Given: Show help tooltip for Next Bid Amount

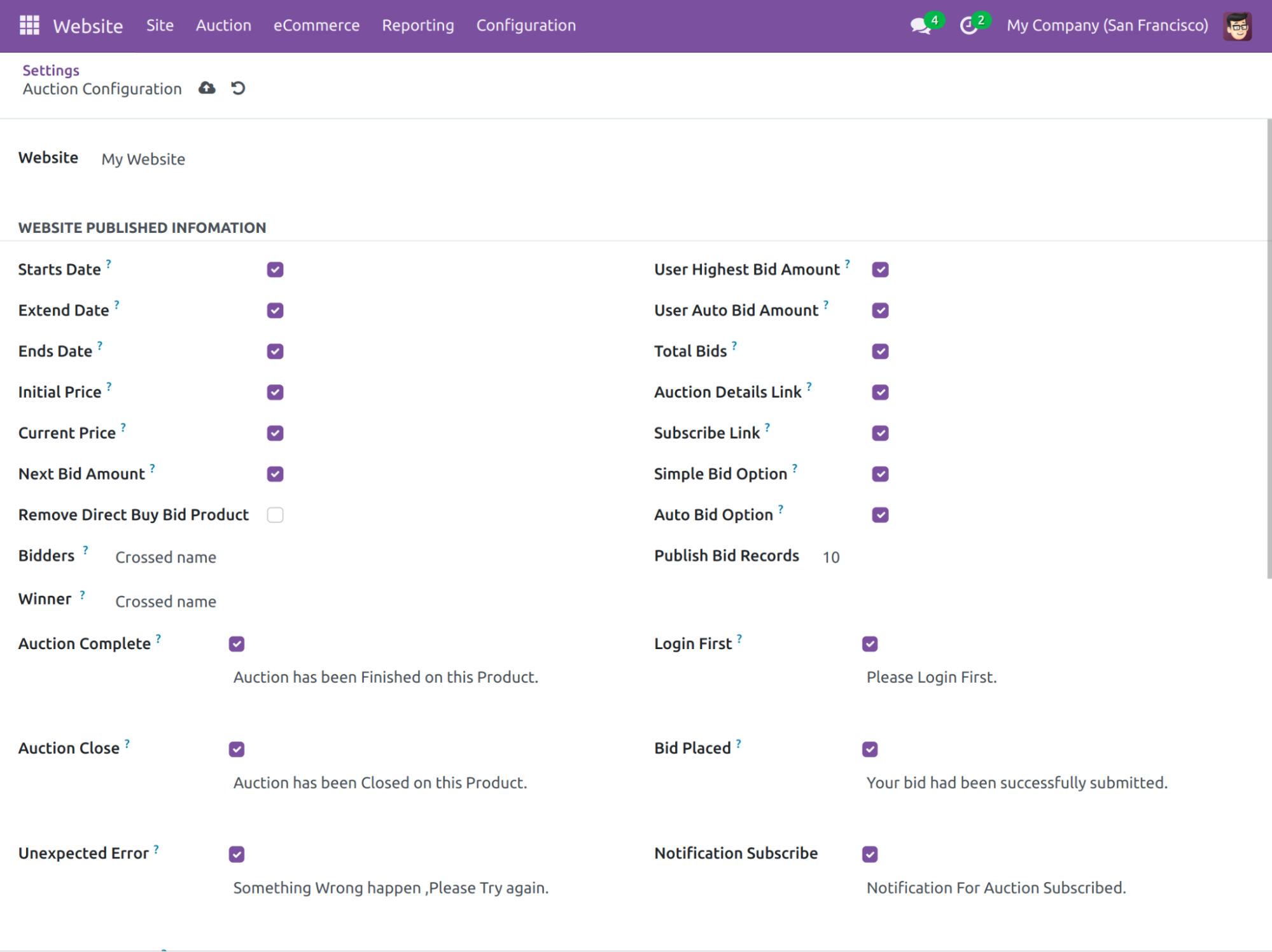Looking at the screenshot, I should (x=153, y=468).
